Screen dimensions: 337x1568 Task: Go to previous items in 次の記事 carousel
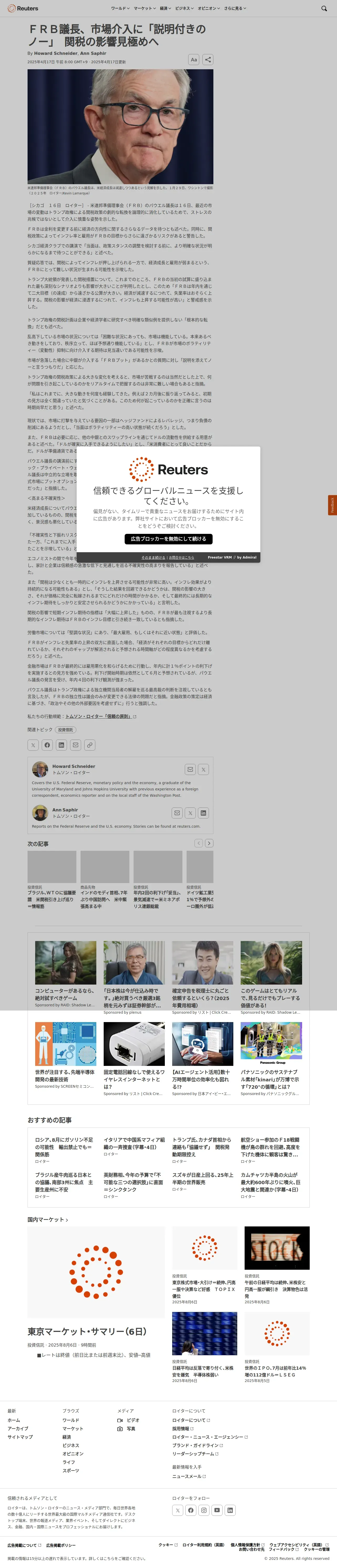[x=198, y=843]
